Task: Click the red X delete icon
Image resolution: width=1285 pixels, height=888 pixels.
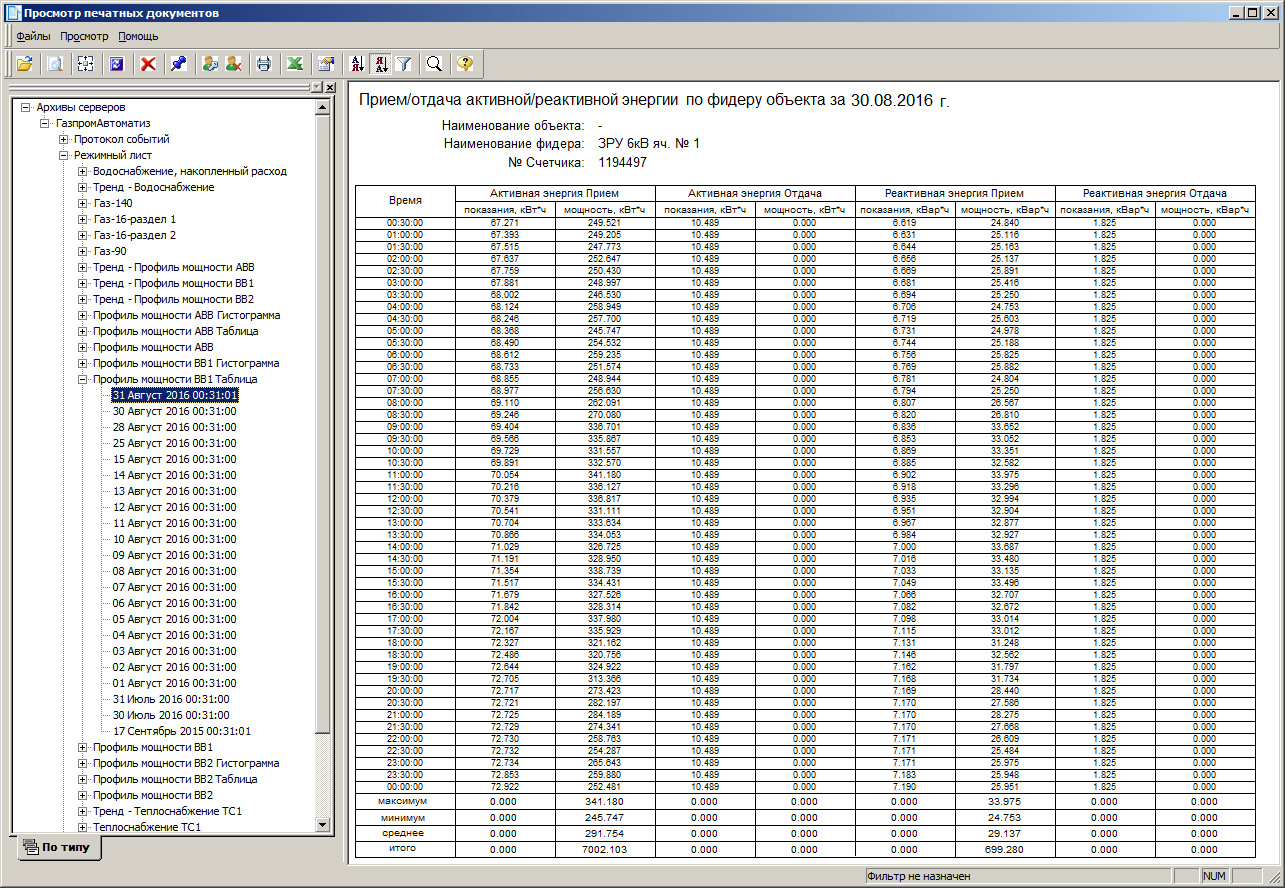Action: (x=148, y=64)
